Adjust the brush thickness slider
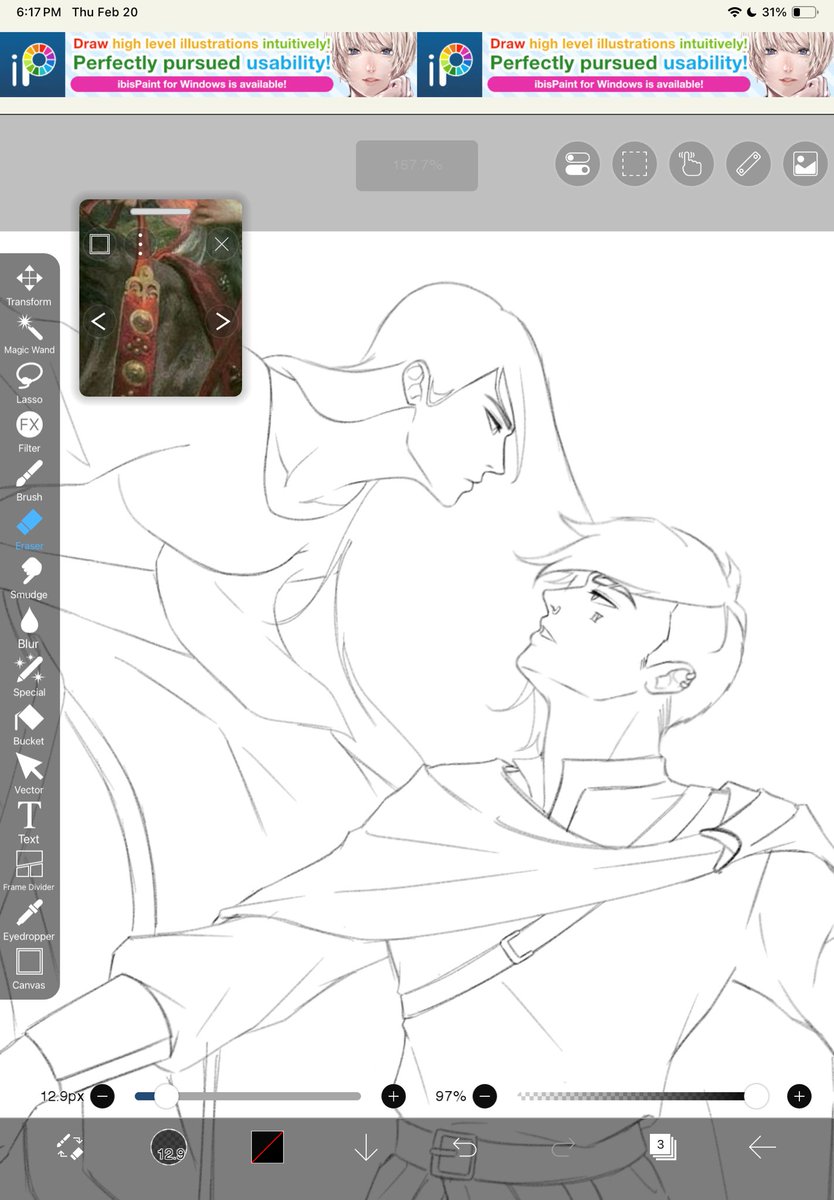The image size is (834, 1200). click(248, 1096)
